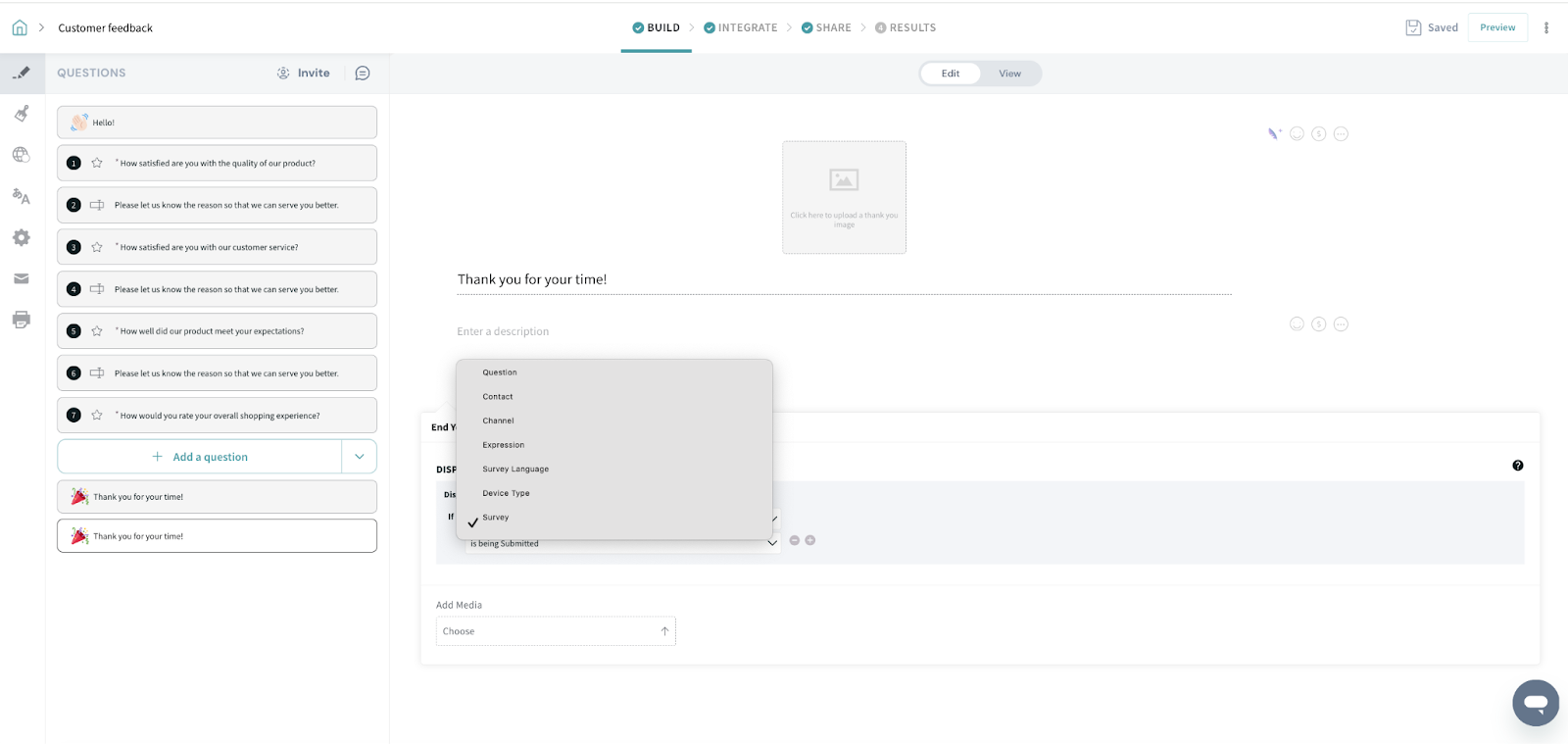Click the print icon in sidebar

pyautogui.click(x=22, y=320)
